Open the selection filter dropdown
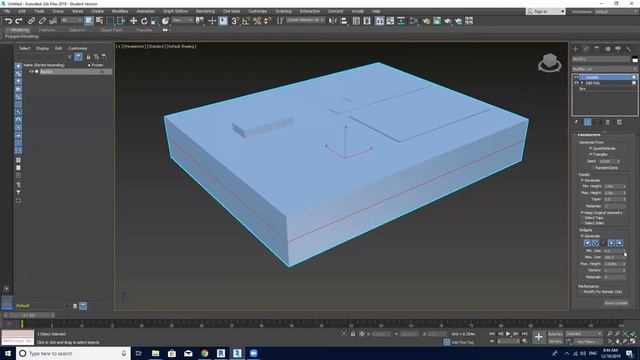 coord(71,20)
